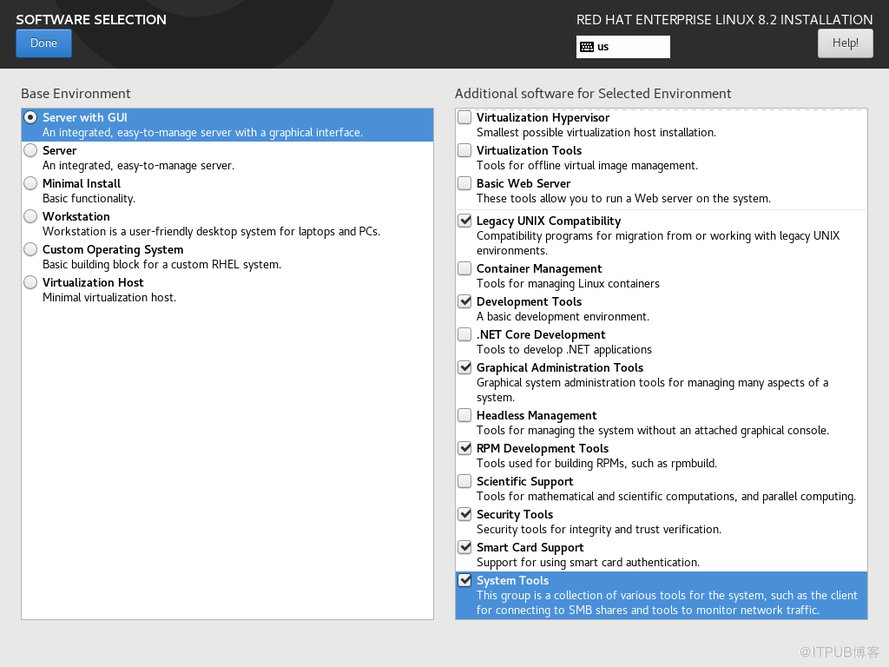889x667 pixels.
Task: Open the Help! button
Action: click(x=844, y=43)
